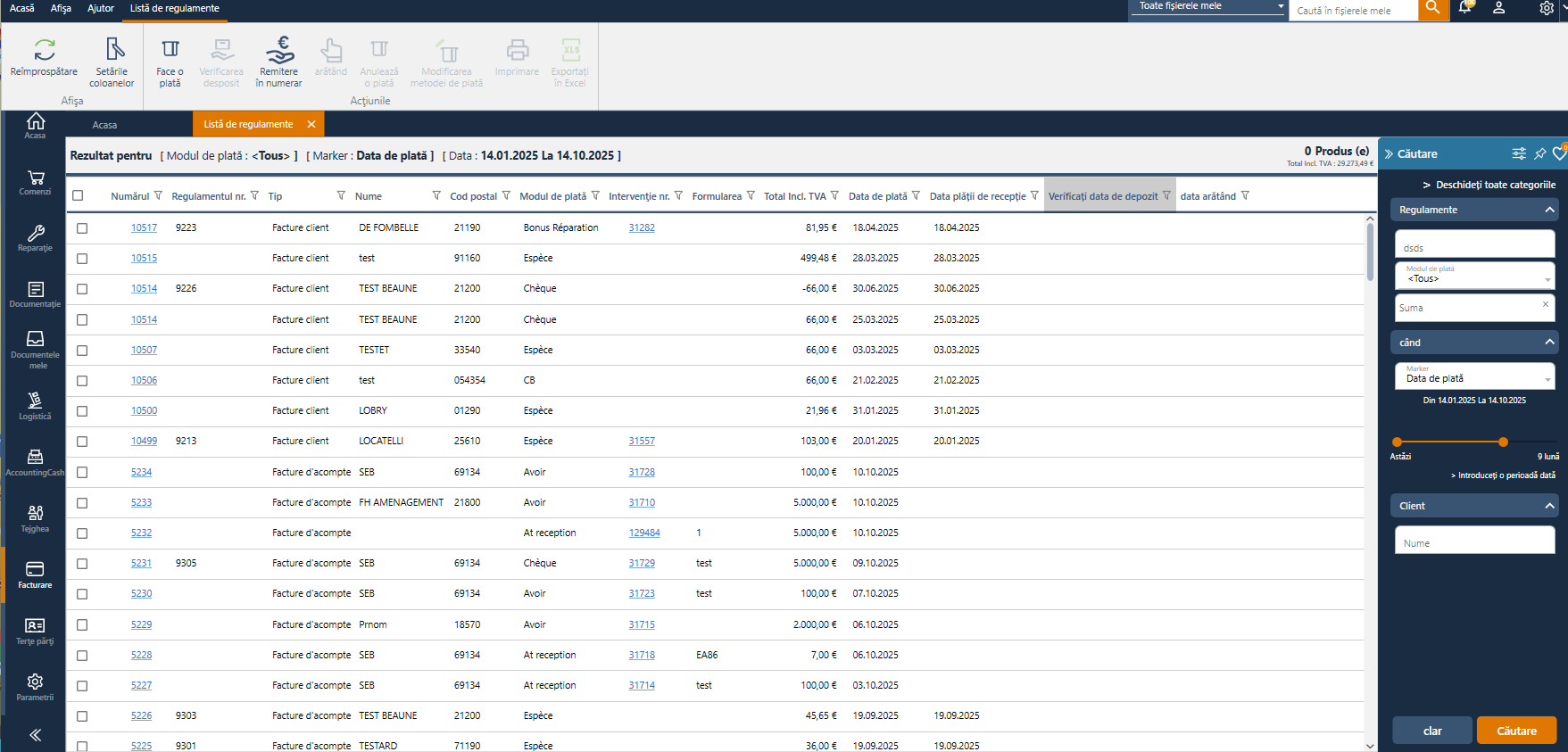Toggle the select-all header checkbox

point(78,195)
